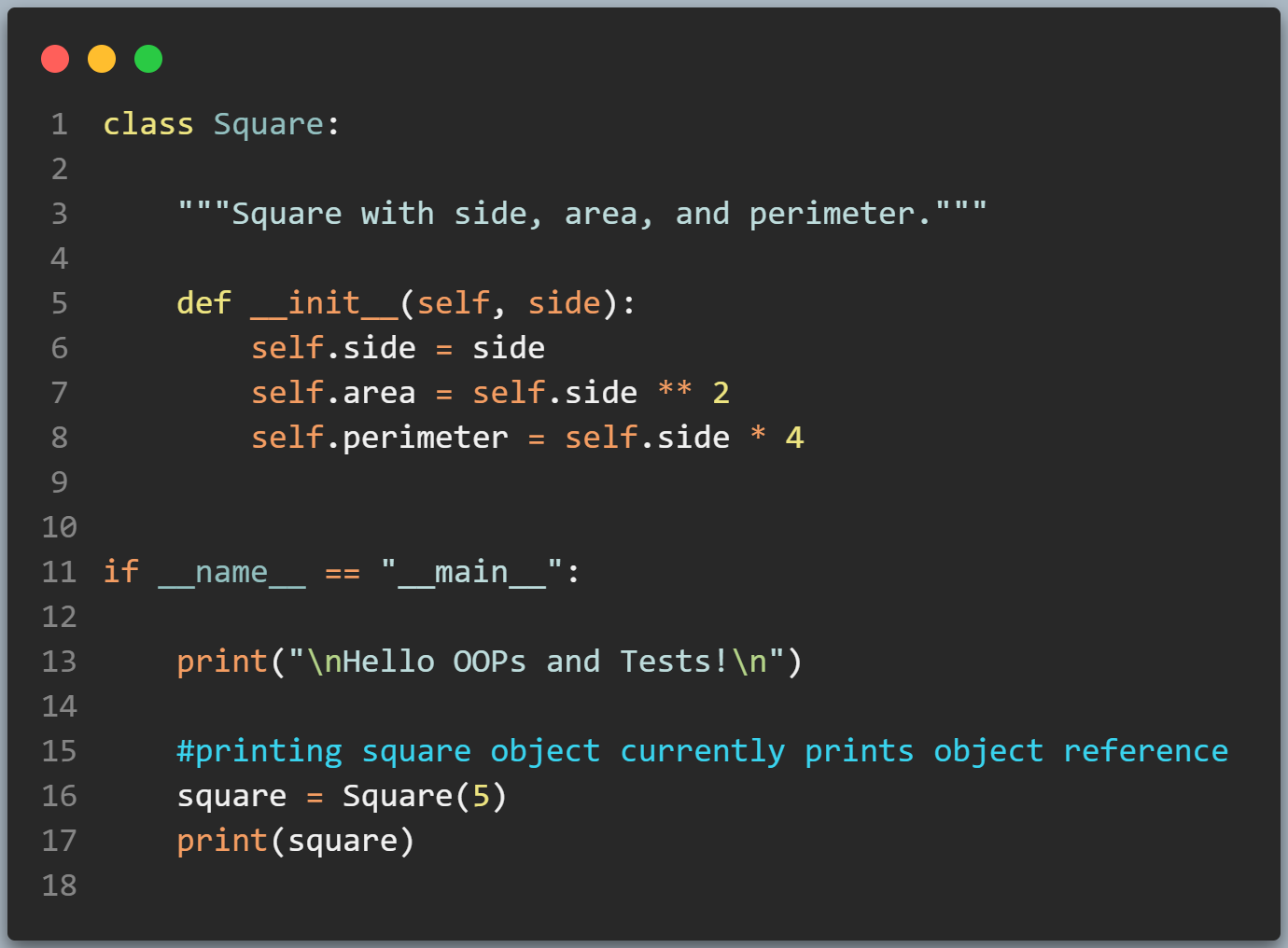Click the red close window dot
The image size is (1288, 948).
[55, 59]
